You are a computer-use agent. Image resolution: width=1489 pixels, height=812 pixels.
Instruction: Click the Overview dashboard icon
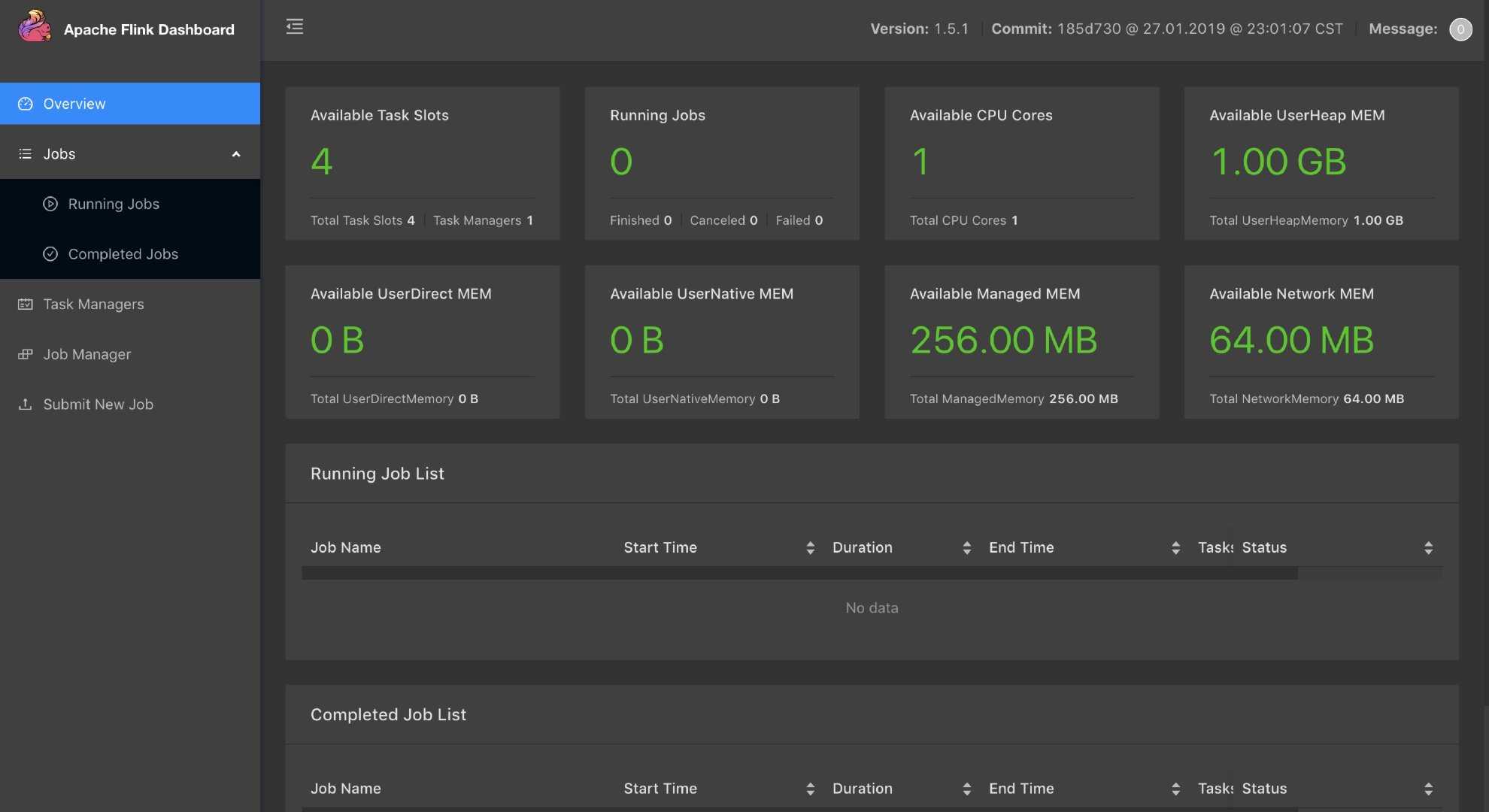(x=26, y=104)
